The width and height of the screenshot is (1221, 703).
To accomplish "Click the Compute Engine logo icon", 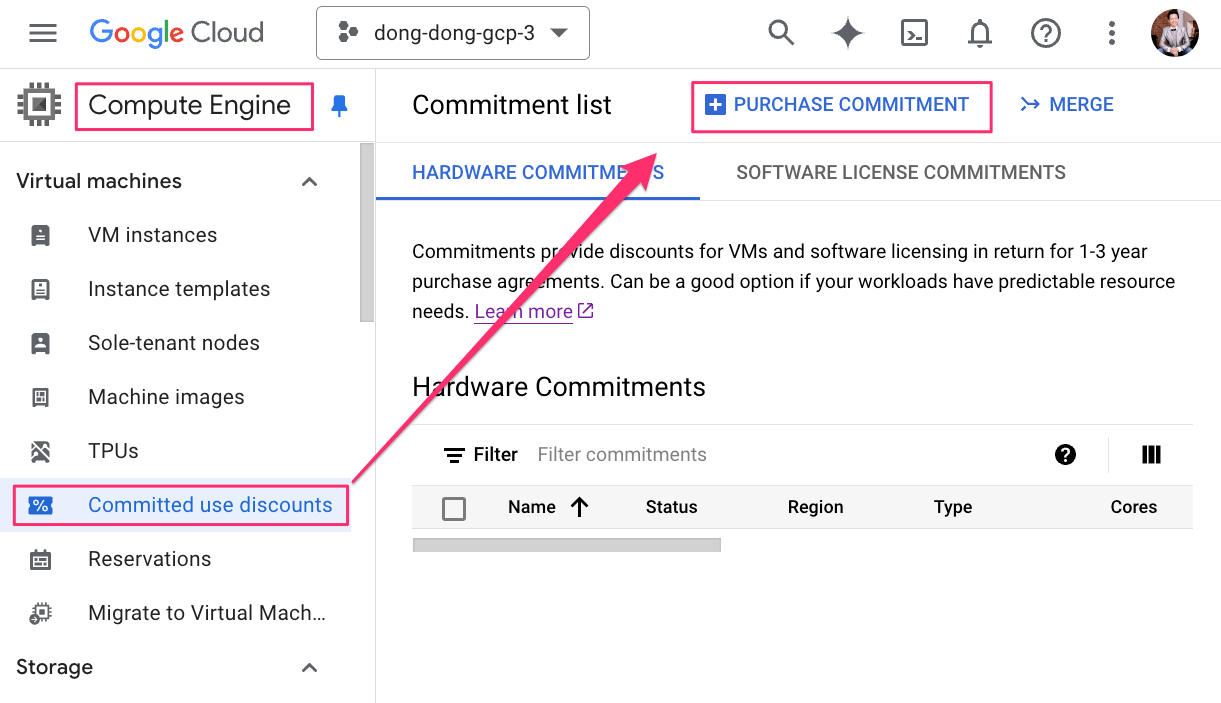I will [x=39, y=104].
